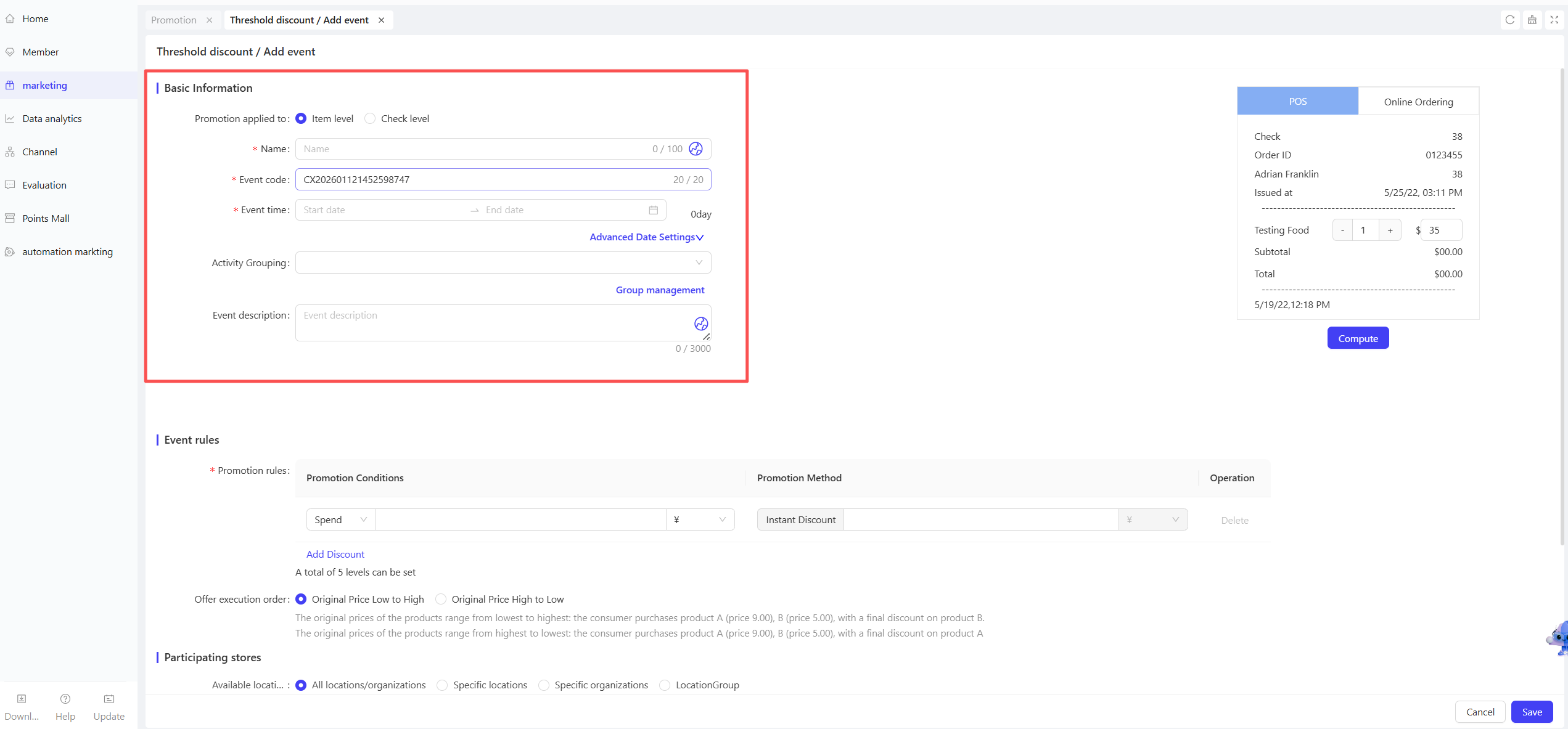Open the Spend condition dropdown
The image size is (1568, 729).
pos(340,519)
